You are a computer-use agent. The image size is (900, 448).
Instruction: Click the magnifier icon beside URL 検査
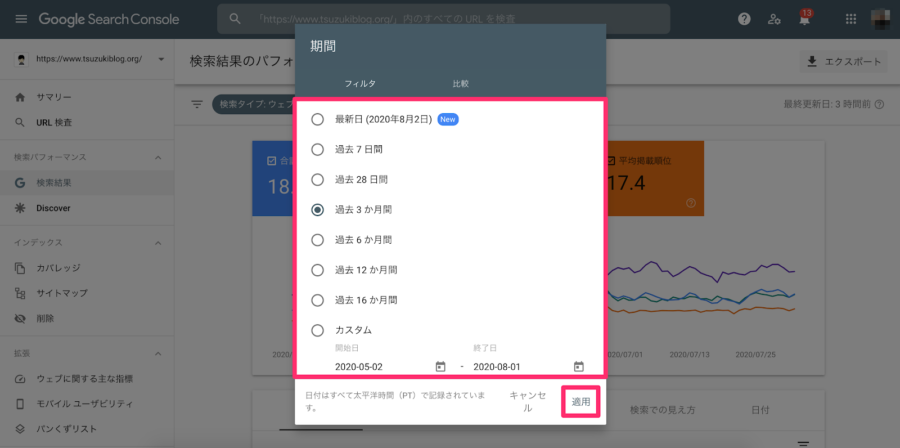(20, 122)
